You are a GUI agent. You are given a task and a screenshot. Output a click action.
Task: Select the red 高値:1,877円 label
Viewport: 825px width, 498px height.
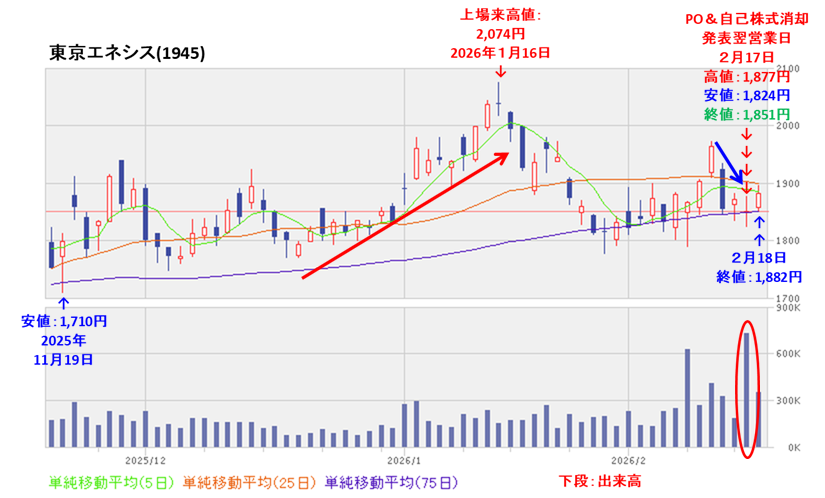click(746, 77)
